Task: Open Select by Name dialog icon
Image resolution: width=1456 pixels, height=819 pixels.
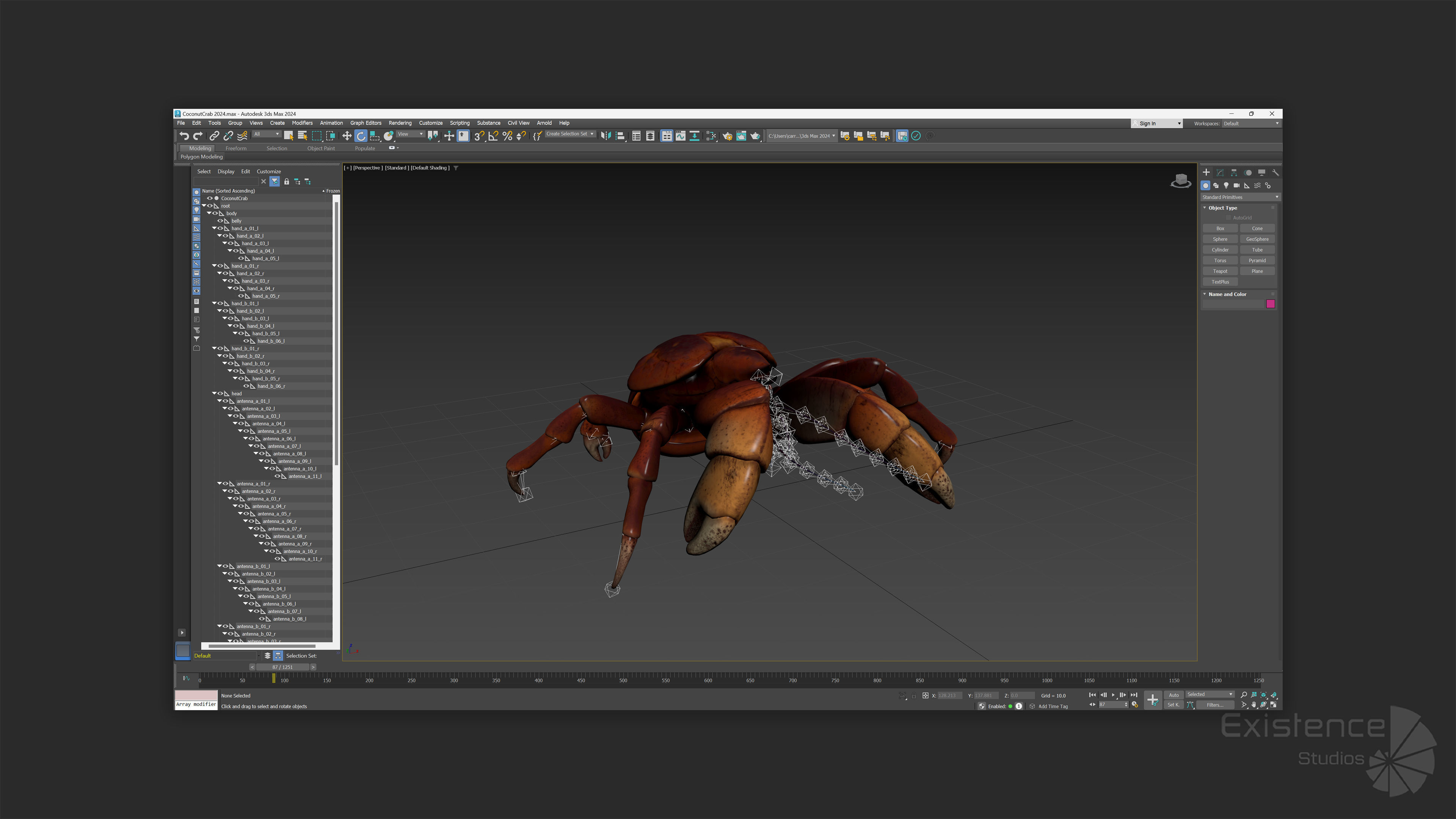Action: tap(303, 136)
